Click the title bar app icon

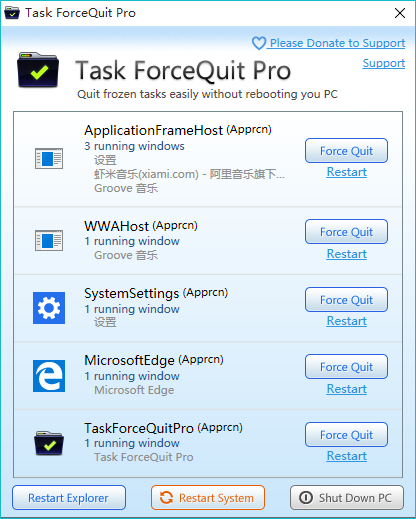(12, 13)
